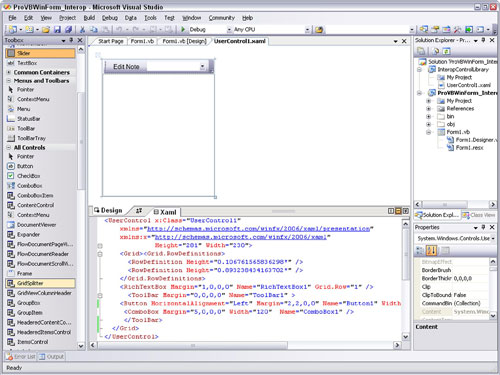The height and width of the screenshot is (375, 500).
Task: Click Toolbox vertical scrollbar down arrow
Action: [81, 346]
